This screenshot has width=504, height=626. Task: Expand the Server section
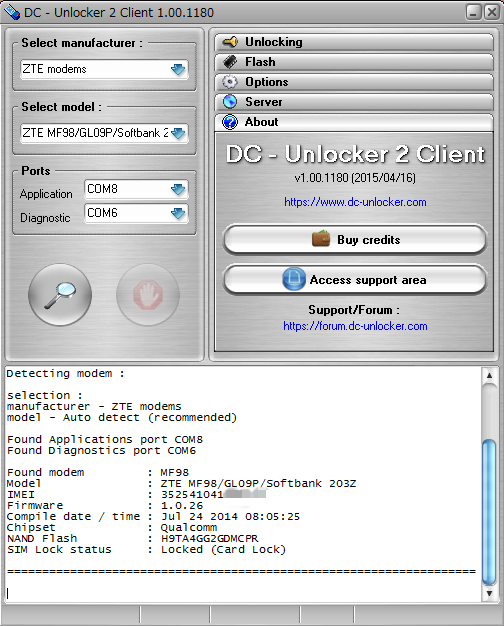[354, 102]
